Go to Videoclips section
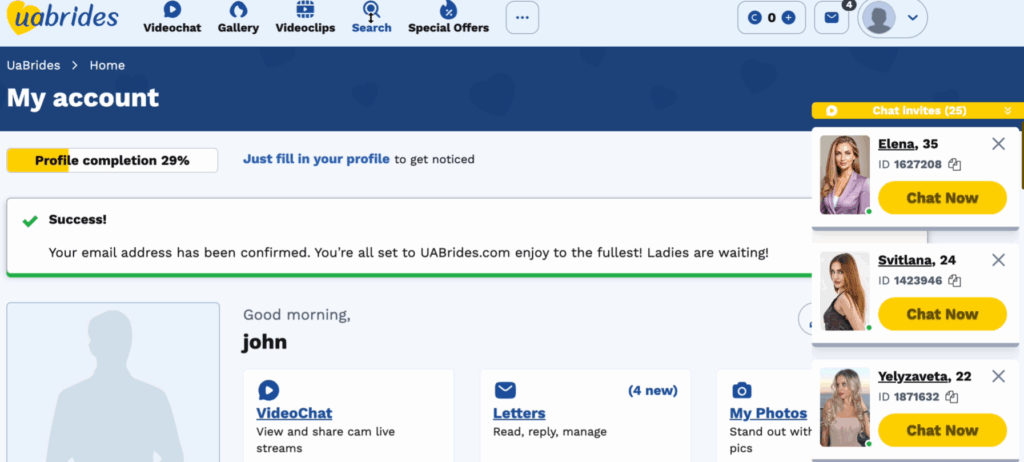1024x462 pixels. point(305,18)
